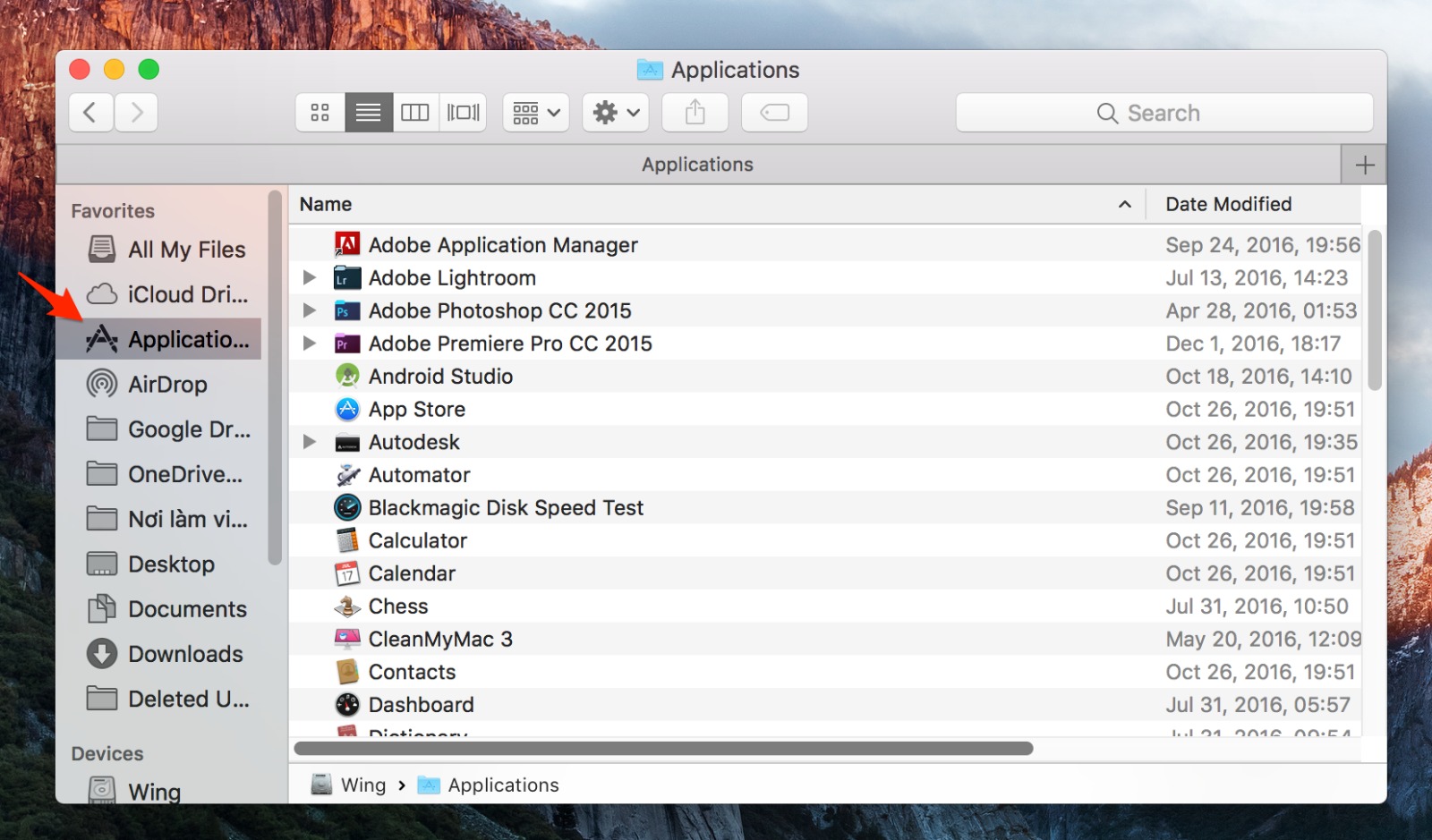The width and height of the screenshot is (1432, 840).
Task: Expand the Autodesk folder
Action: point(310,442)
